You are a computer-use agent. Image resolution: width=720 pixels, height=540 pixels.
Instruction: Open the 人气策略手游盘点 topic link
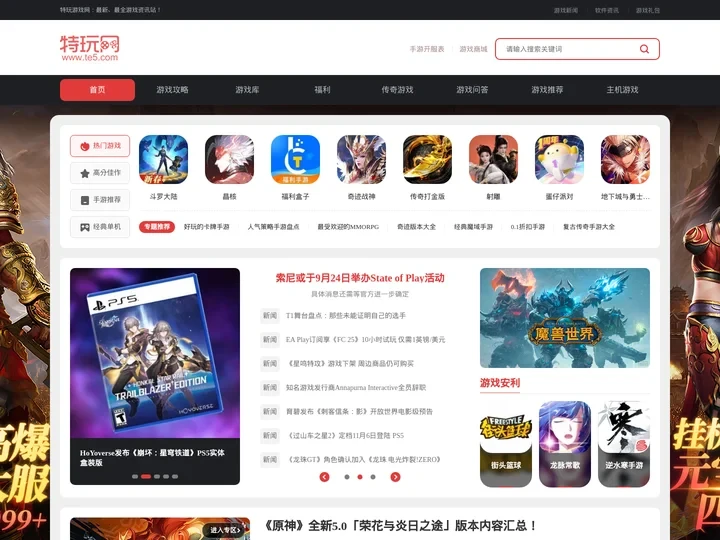274,227
